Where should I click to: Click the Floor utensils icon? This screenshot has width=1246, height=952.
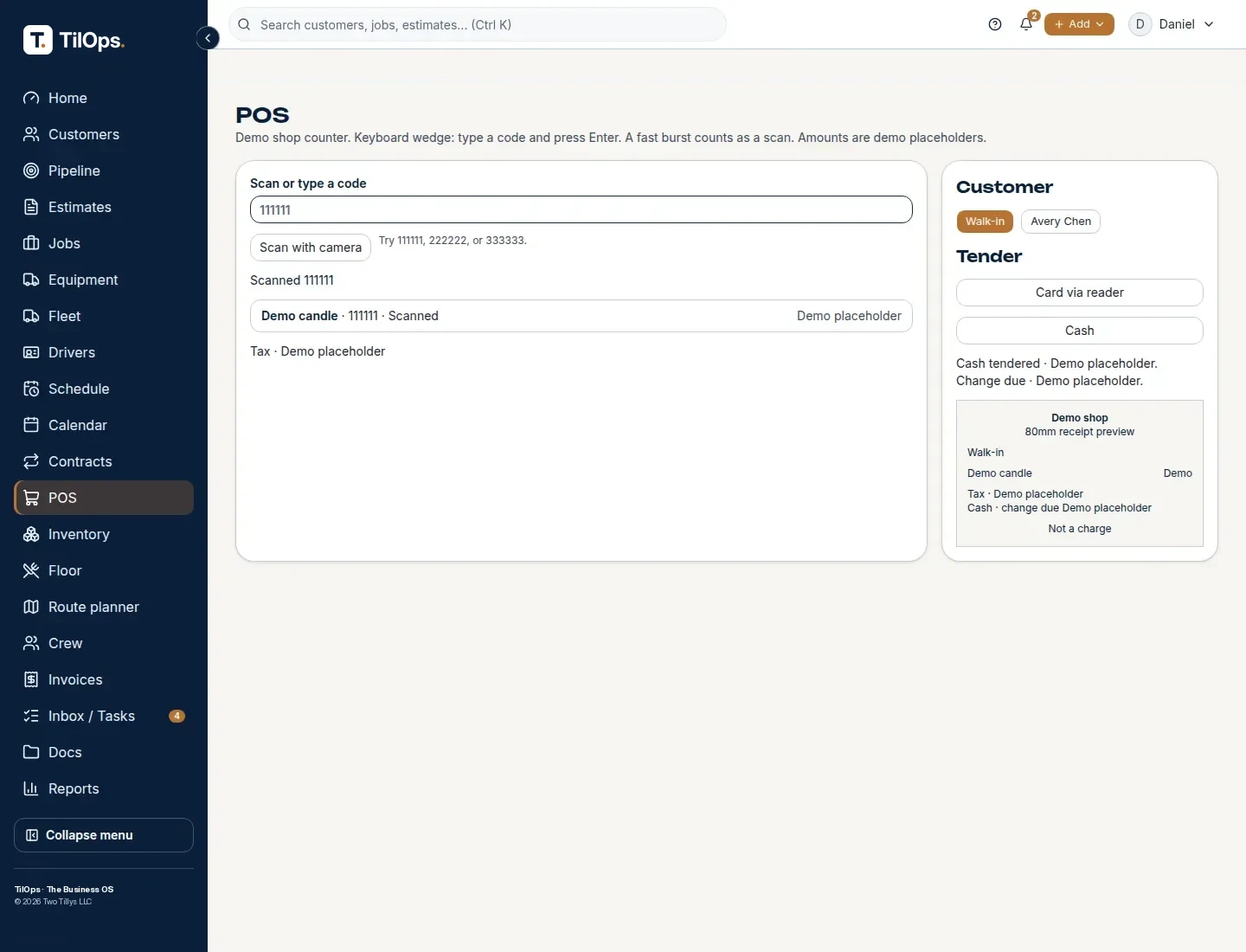point(31,570)
